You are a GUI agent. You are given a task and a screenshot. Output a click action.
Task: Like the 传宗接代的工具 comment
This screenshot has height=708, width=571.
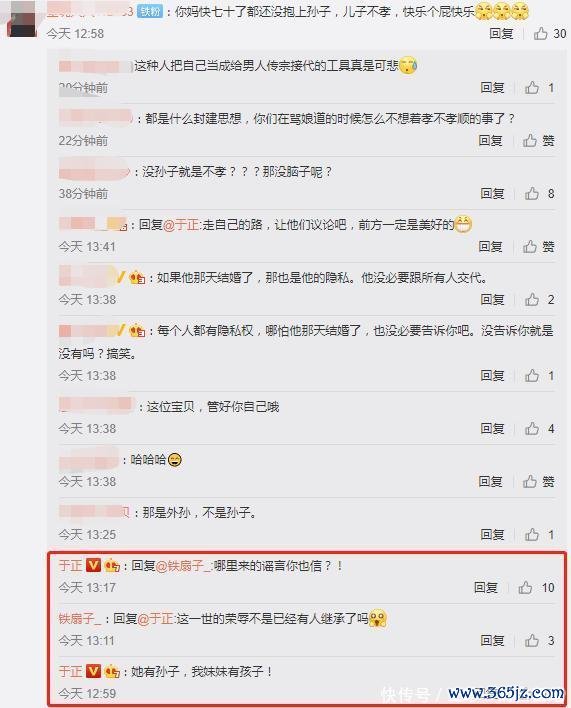point(539,88)
